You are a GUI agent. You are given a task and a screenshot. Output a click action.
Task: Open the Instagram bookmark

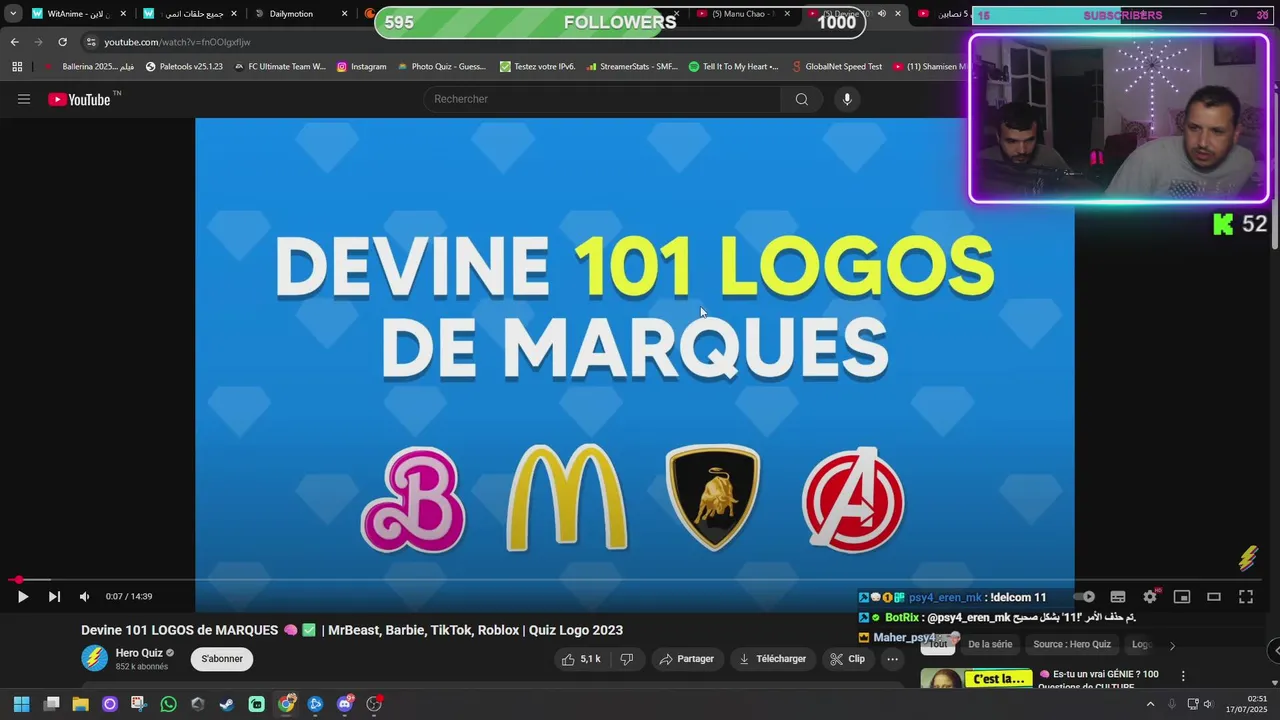361,66
